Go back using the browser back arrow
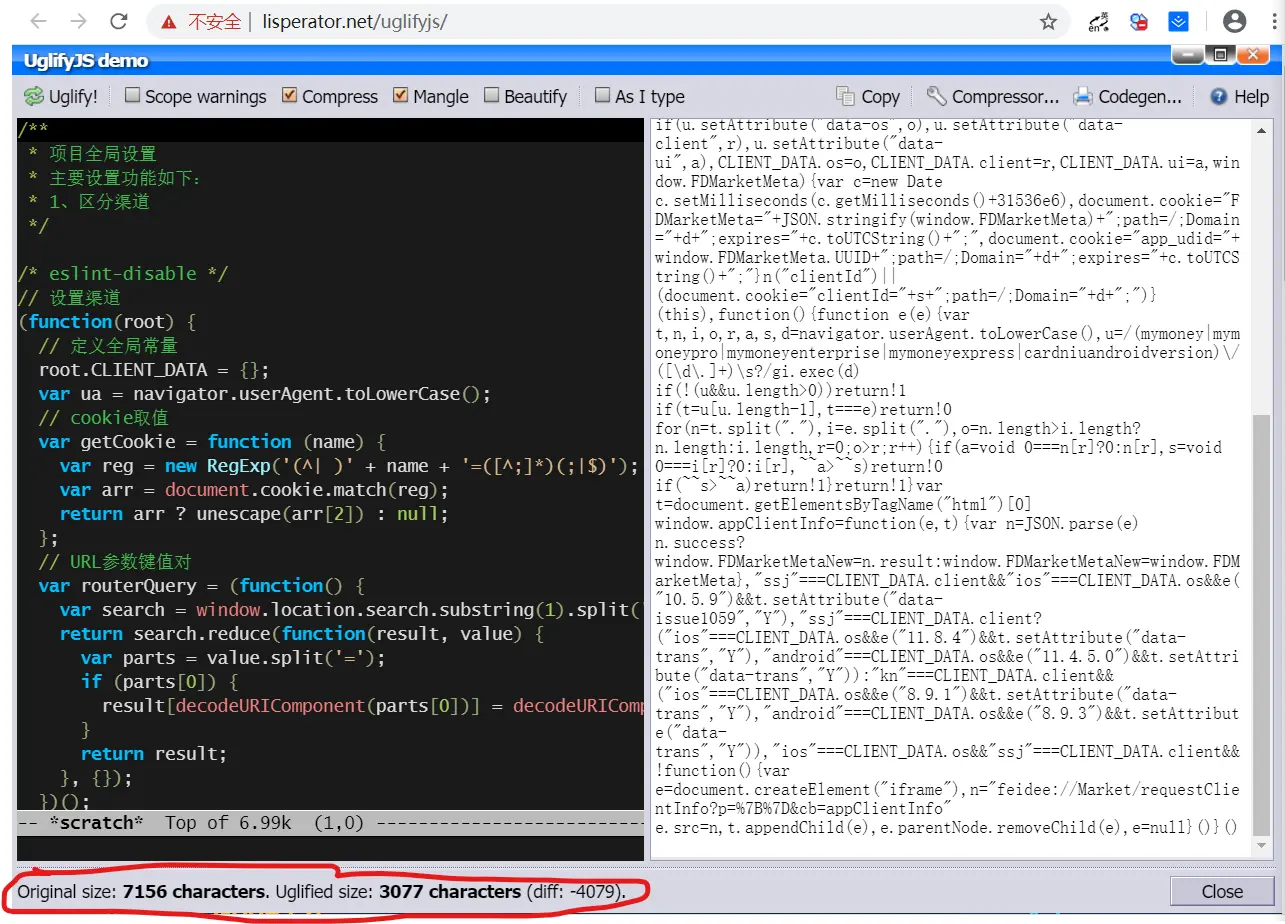Viewport: 1285px width, 924px height. point(37,21)
